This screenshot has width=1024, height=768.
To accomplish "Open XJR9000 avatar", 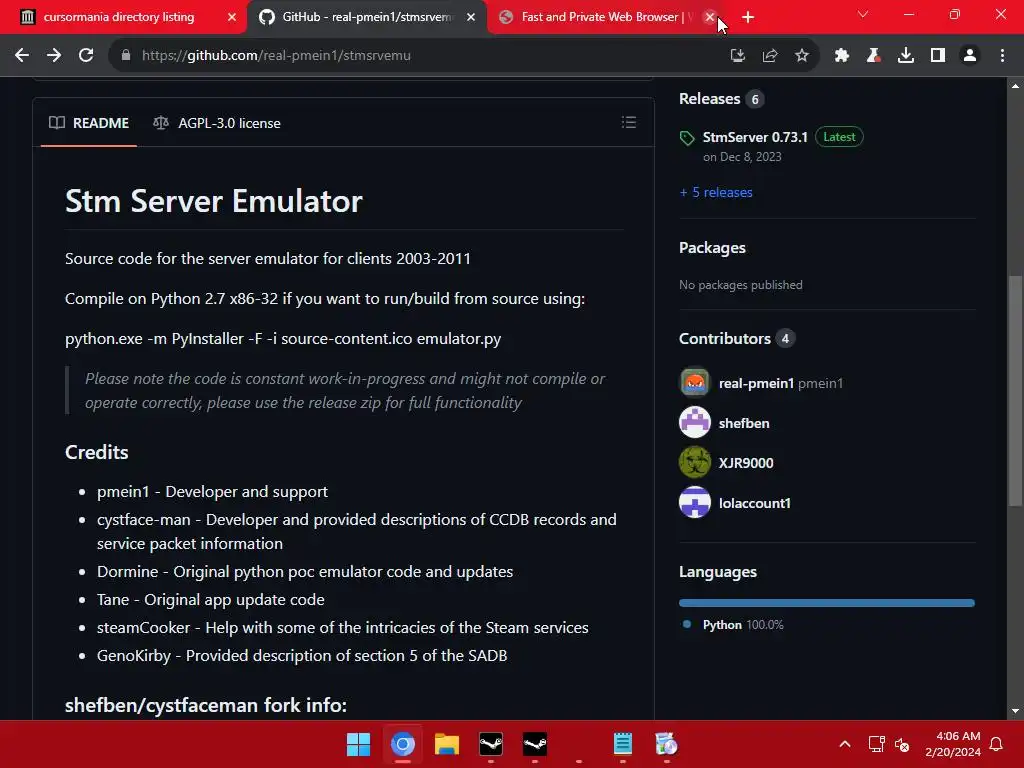I will (695, 462).
